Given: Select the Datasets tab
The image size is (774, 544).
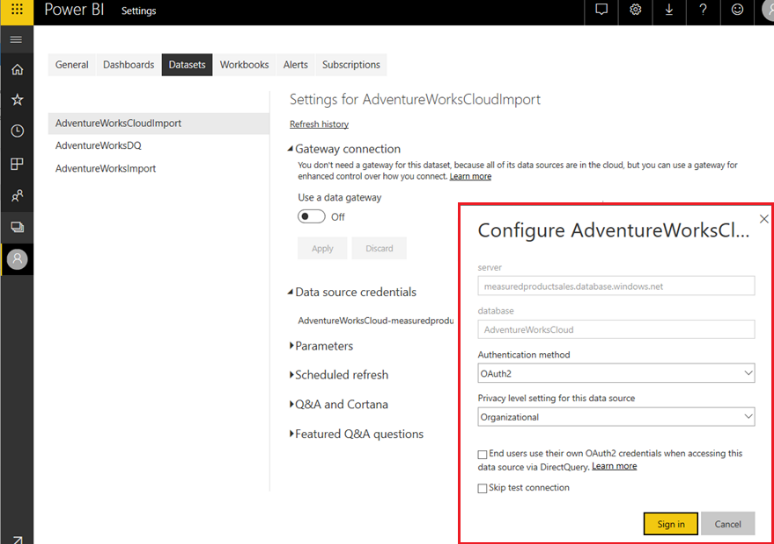Looking at the screenshot, I should 187,65.
